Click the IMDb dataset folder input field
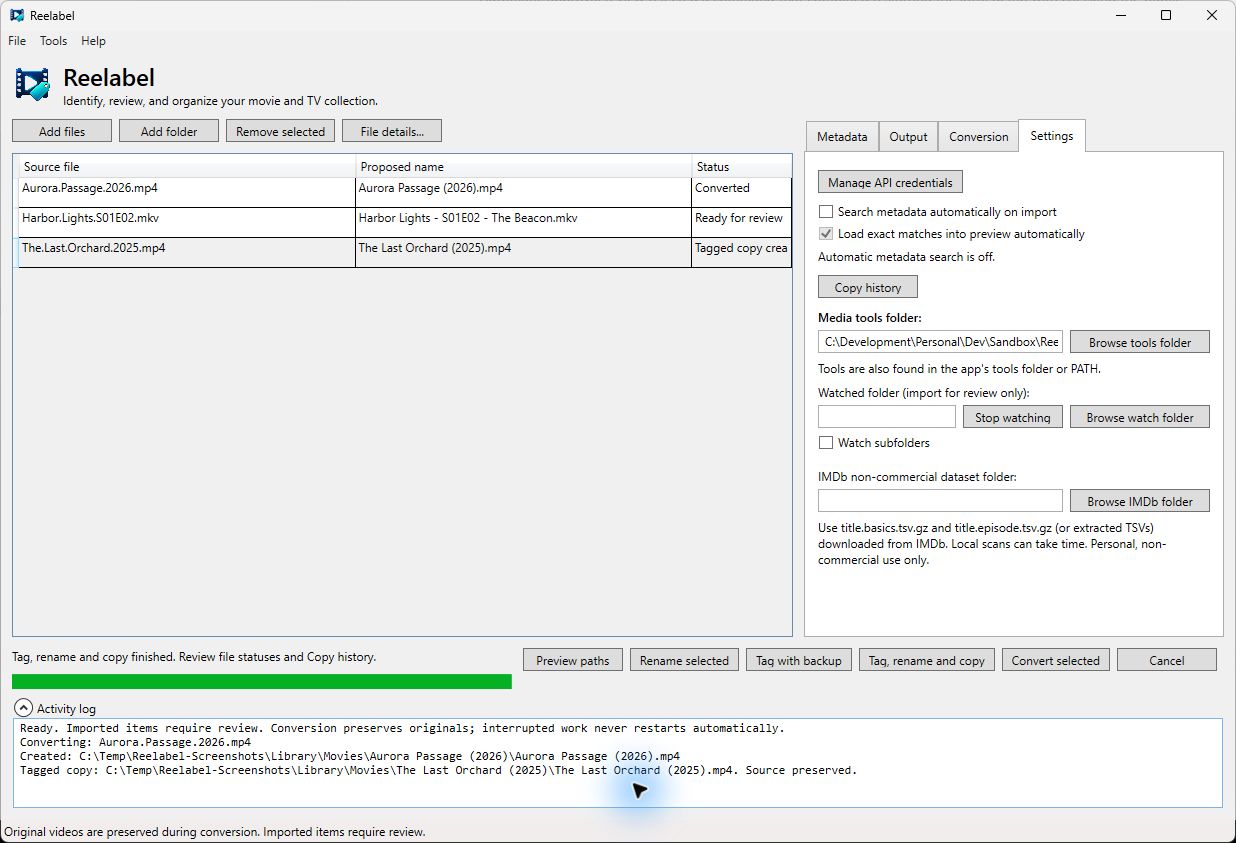Image resolution: width=1236 pixels, height=843 pixels. (x=940, y=501)
